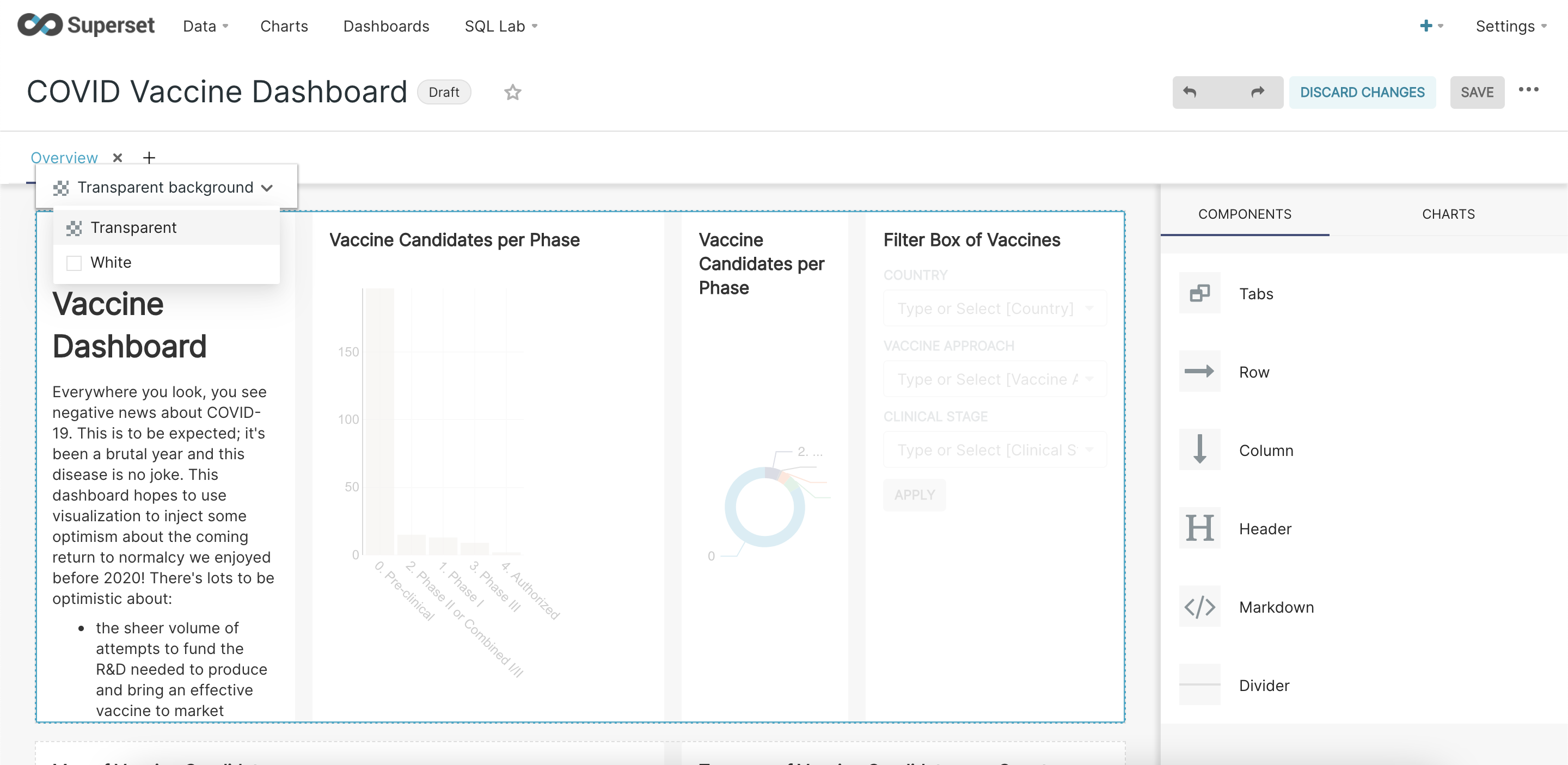Expand the Transparent background dropdown
This screenshot has height=765, width=1568.
point(164,188)
